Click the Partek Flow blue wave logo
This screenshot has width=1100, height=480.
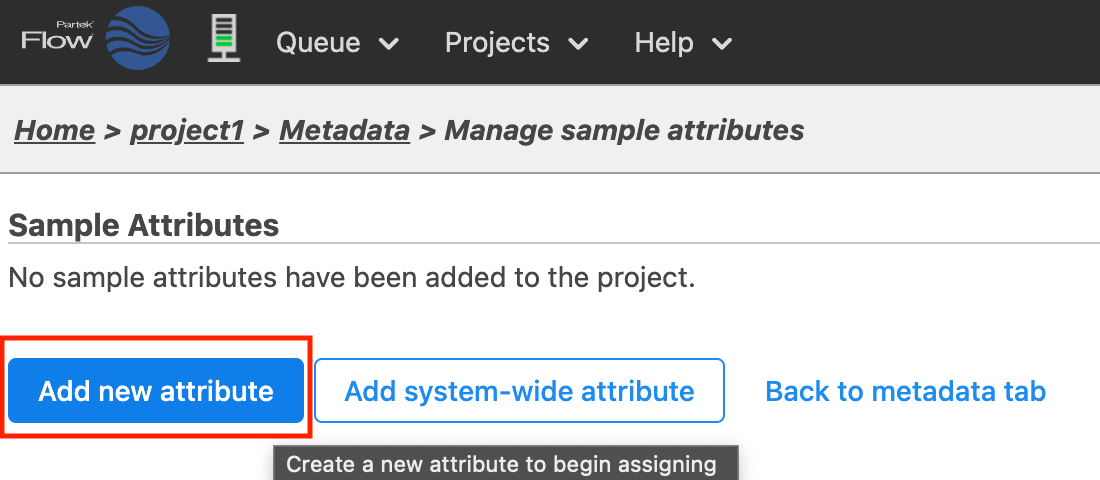[138, 39]
